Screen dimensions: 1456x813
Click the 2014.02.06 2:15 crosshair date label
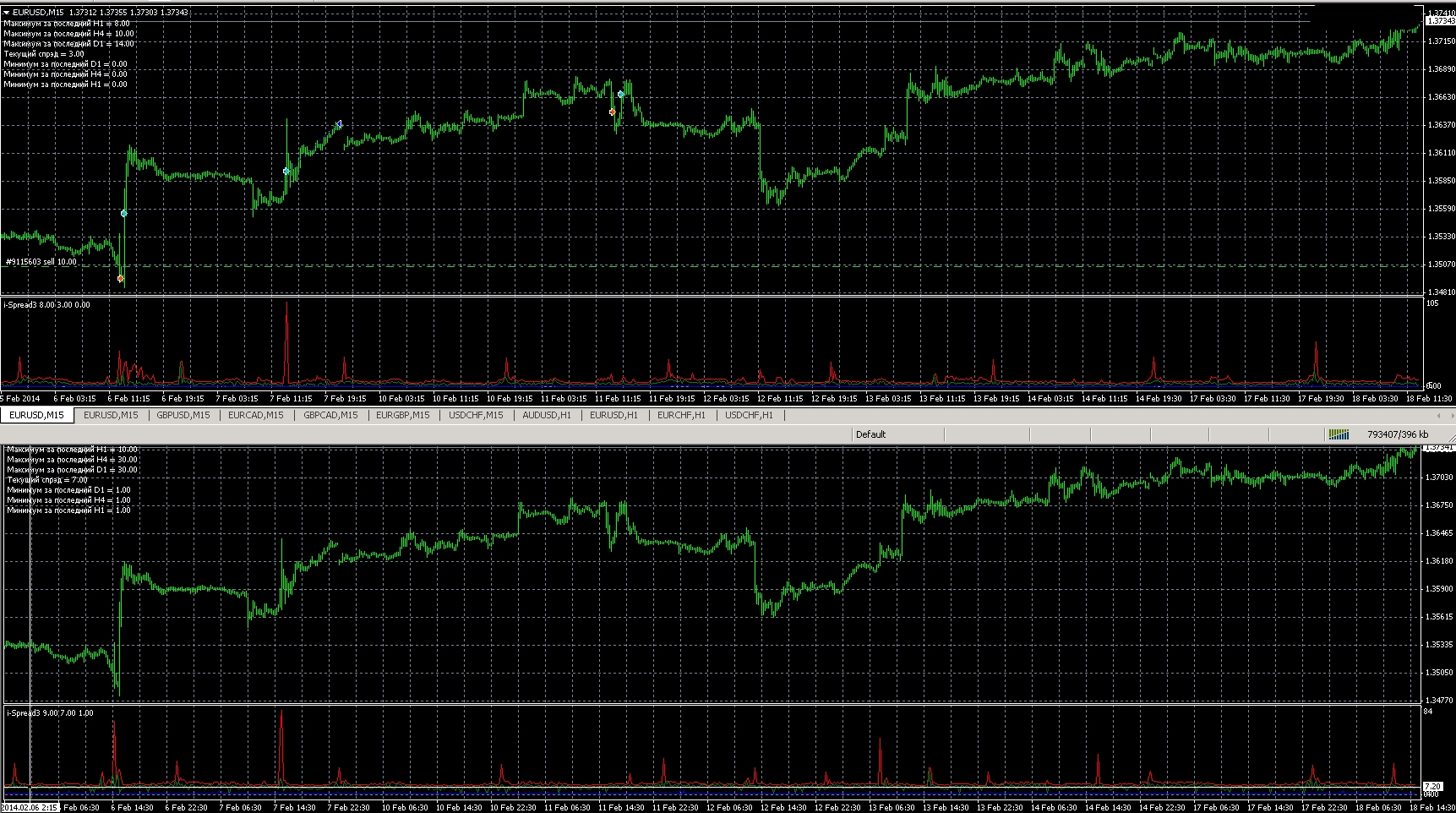30,807
